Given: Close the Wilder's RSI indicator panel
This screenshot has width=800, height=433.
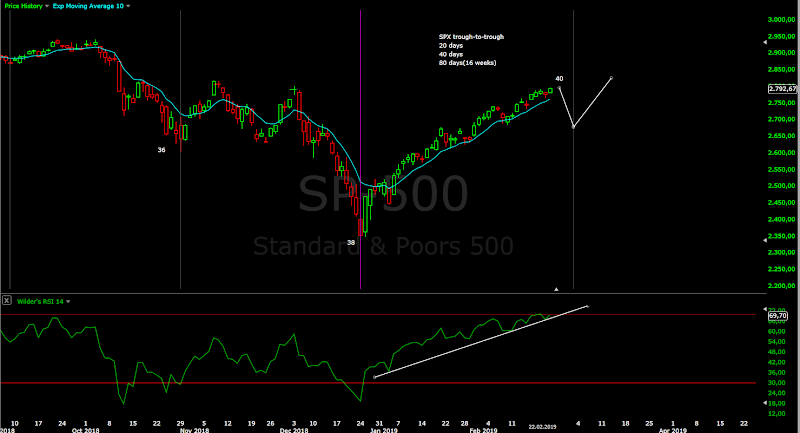Looking at the screenshot, I should coord(7,301).
